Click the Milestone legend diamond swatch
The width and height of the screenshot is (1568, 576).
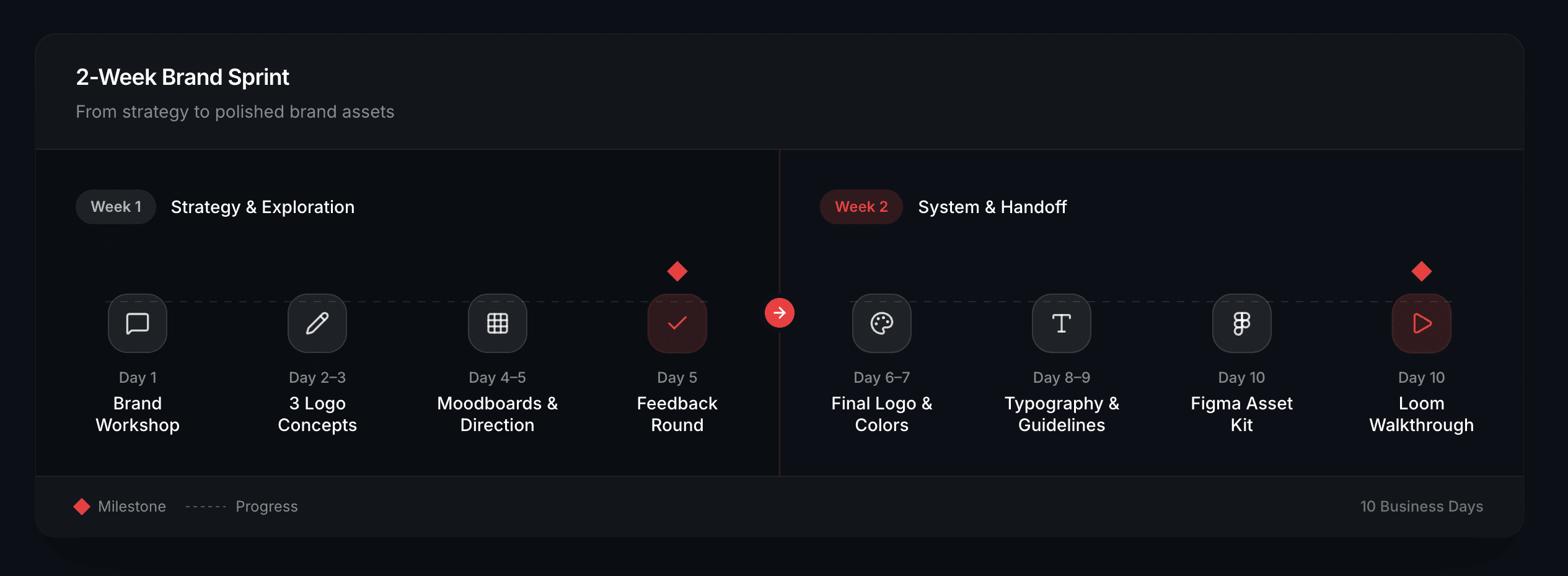point(82,507)
